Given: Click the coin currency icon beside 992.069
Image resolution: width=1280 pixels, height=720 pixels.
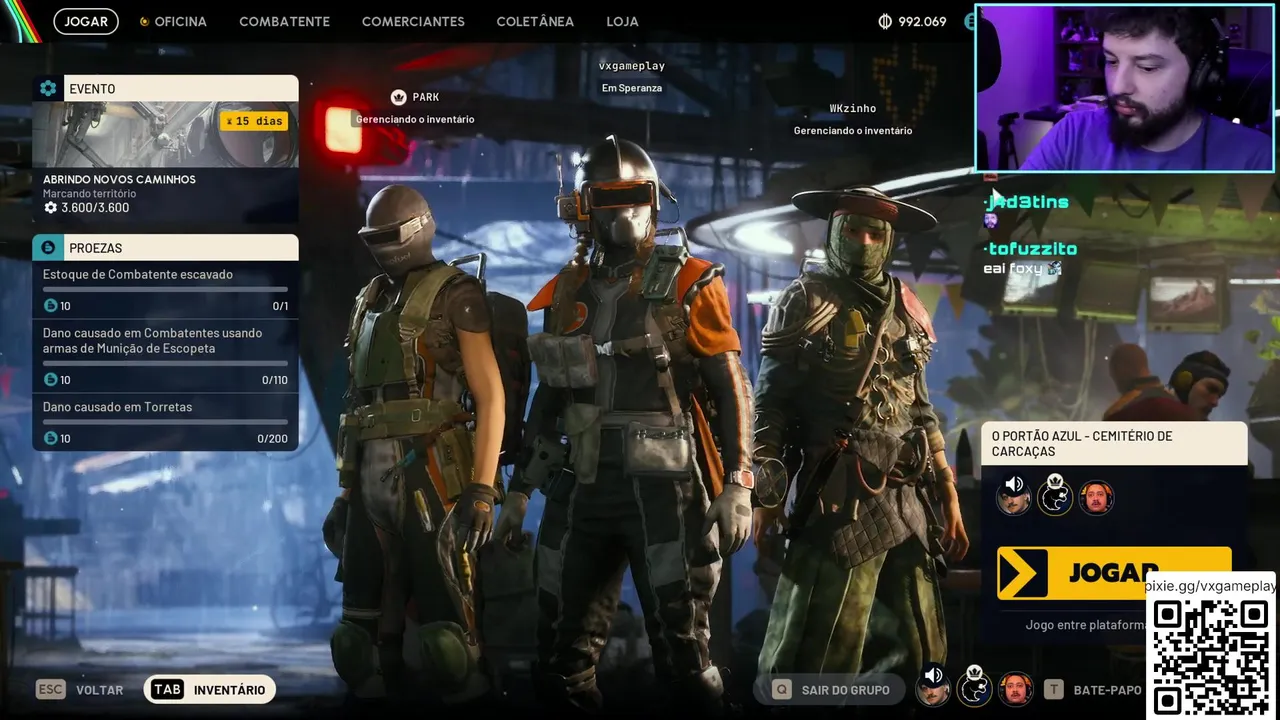Looking at the screenshot, I should coord(885,21).
